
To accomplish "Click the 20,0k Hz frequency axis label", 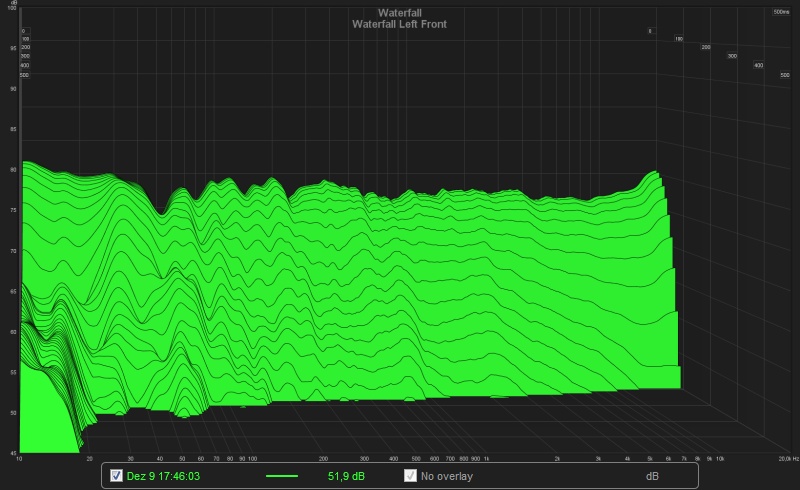I will [788, 459].
